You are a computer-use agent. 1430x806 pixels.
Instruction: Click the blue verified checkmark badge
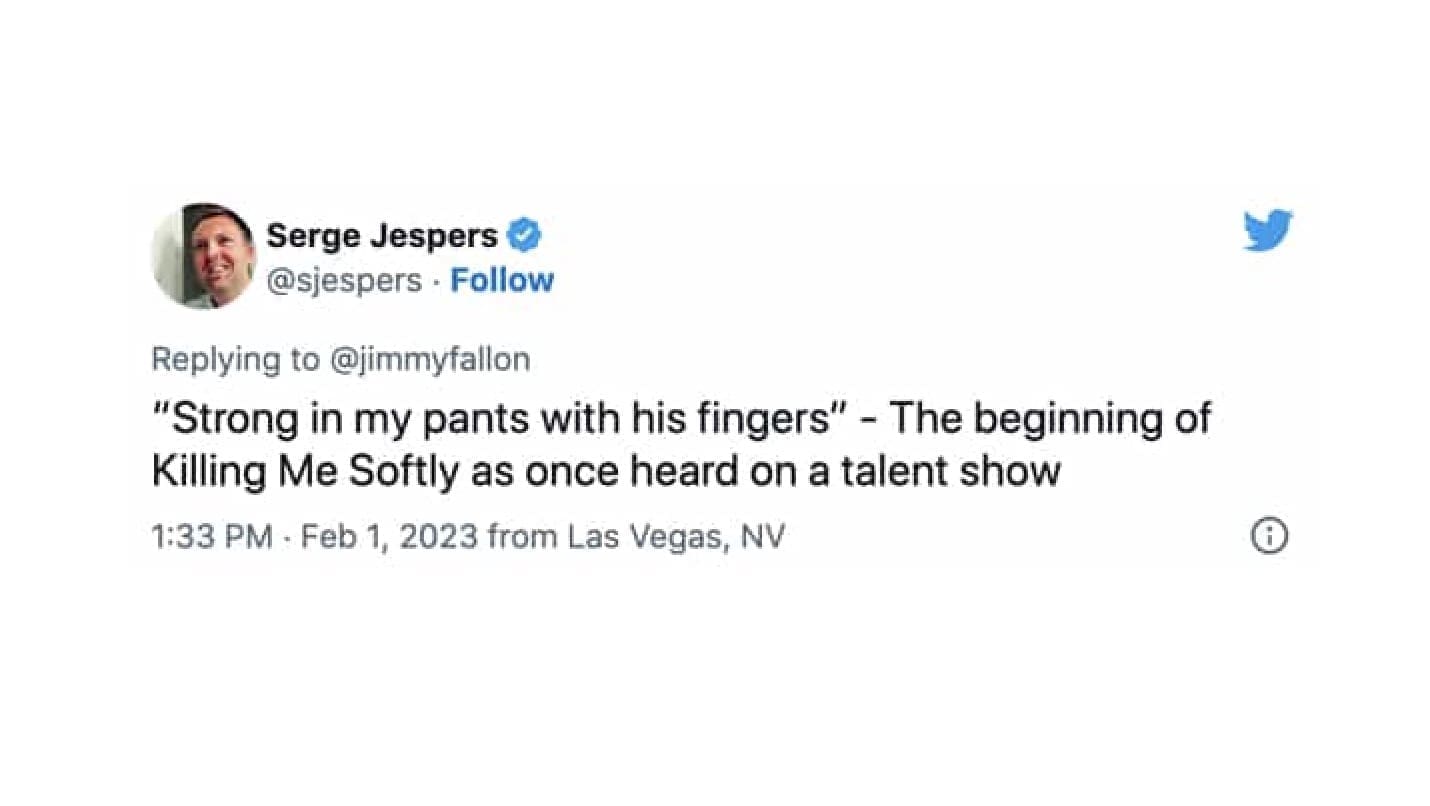(525, 236)
